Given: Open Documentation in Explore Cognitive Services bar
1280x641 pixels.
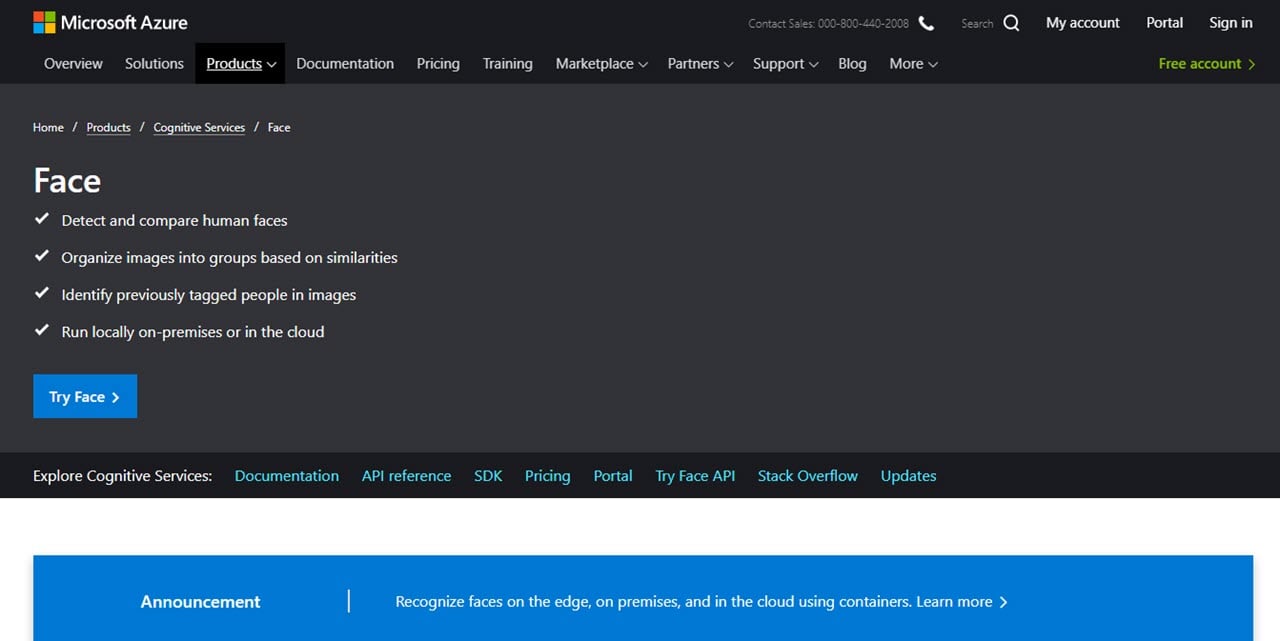Looking at the screenshot, I should [x=286, y=475].
